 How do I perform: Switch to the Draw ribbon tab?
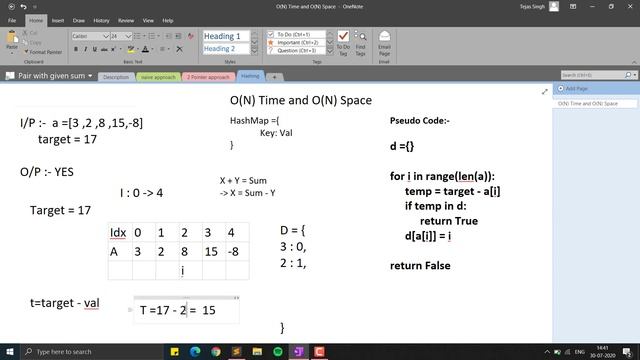pyautogui.click(x=79, y=20)
